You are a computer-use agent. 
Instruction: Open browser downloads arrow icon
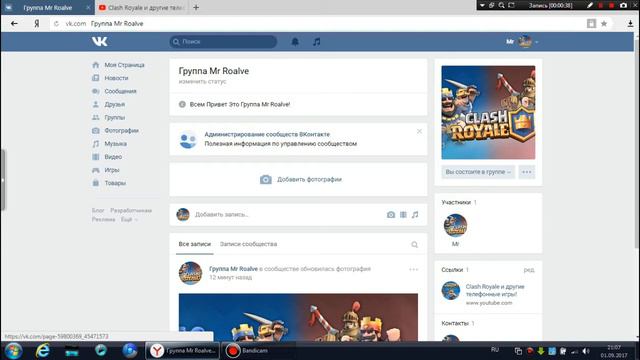[630, 24]
